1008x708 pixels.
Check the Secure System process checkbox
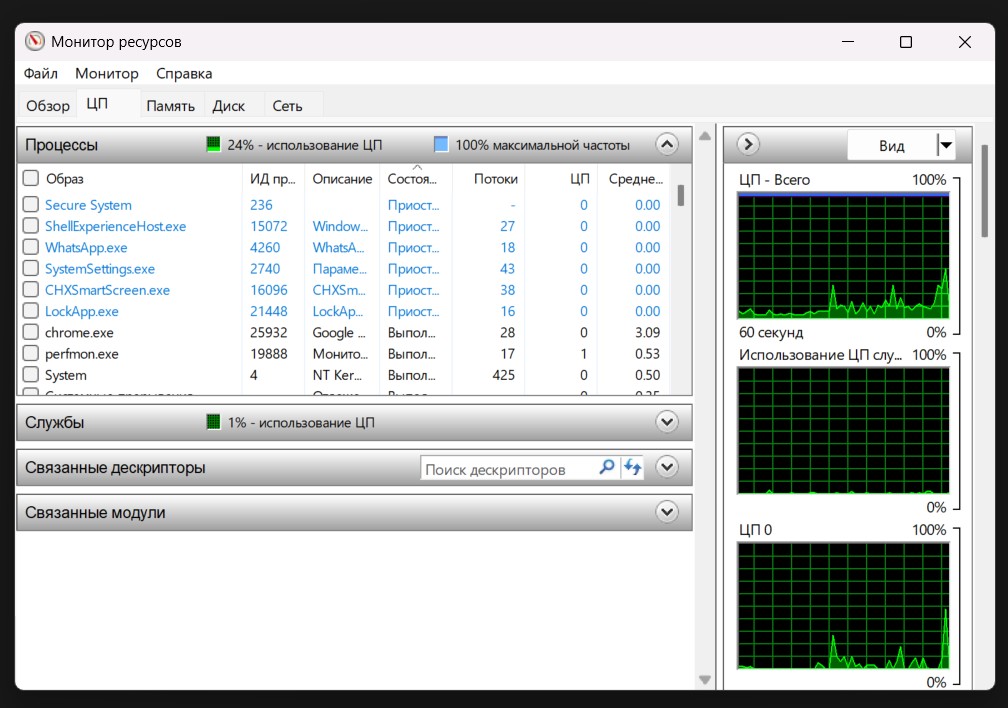point(31,204)
